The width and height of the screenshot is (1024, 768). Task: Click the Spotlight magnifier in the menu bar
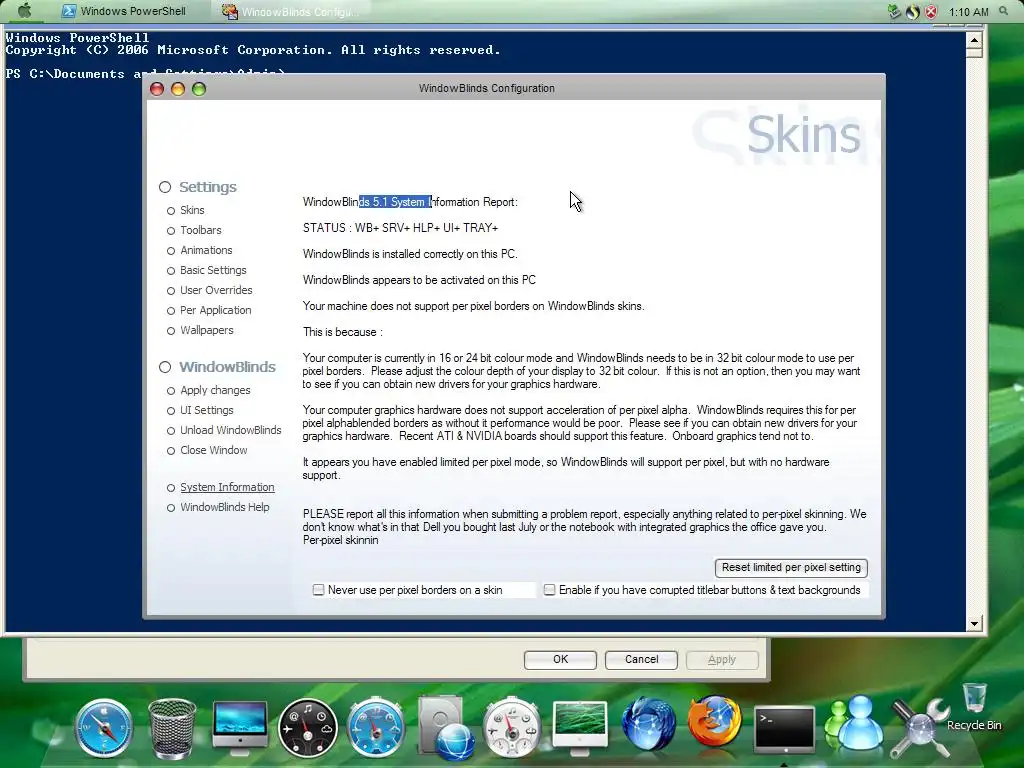click(1004, 11)
